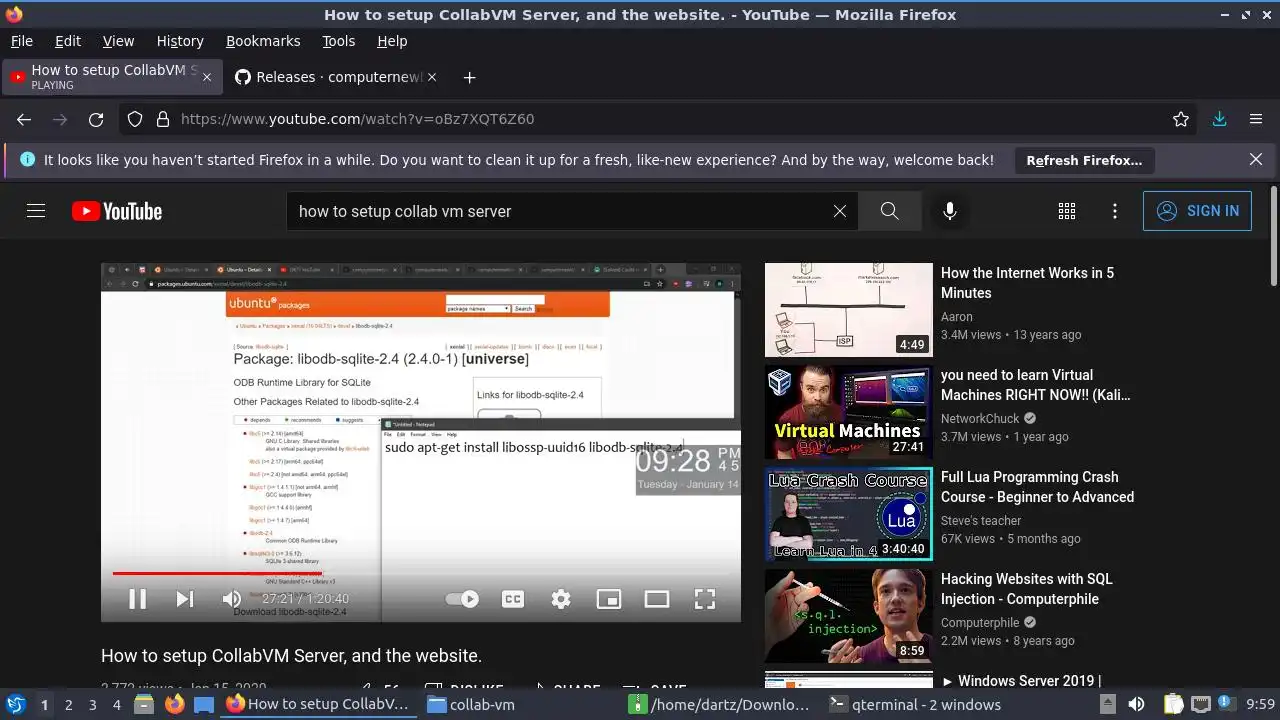
Task: Switch to workspace 3
Action: click(92, 705)
